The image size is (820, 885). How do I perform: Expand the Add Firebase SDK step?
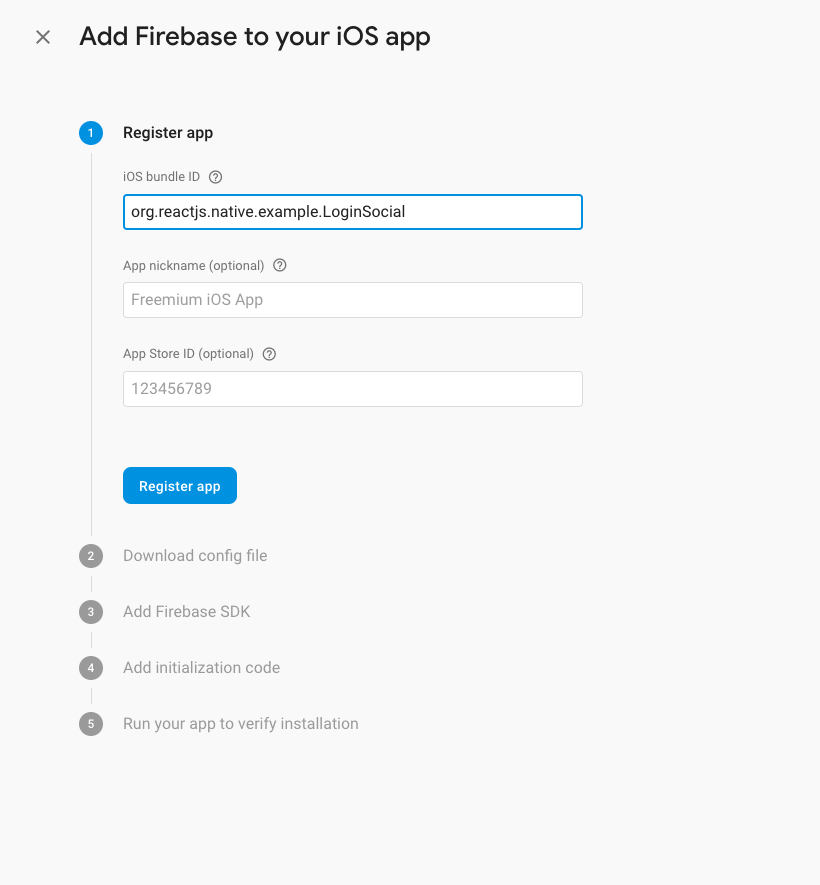186,612
